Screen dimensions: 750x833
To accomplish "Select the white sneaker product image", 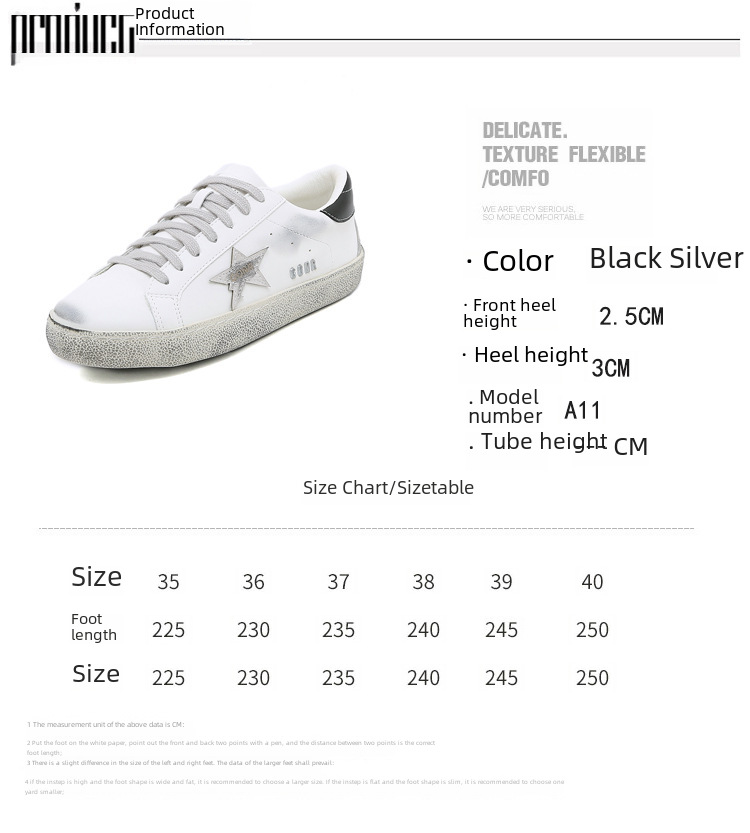I will pyautogui.click(x=205, y=270).
